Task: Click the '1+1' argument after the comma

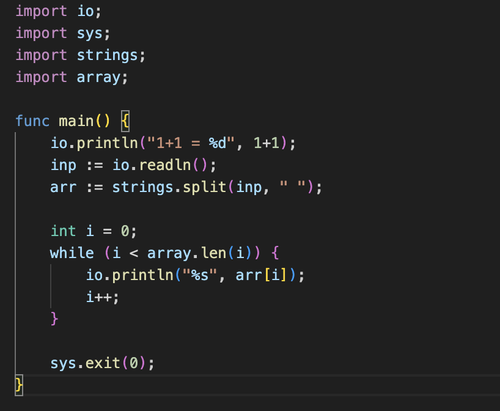Action: [266, 143]
